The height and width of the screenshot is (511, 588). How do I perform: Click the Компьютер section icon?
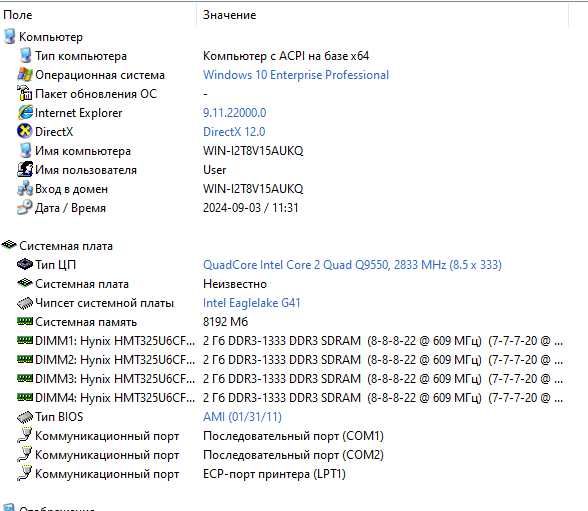click(x=9, y=37)
